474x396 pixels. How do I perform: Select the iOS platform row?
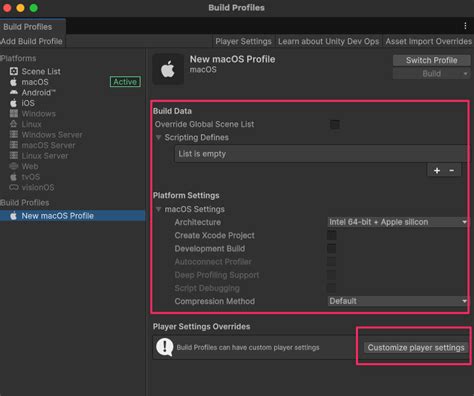click(x=73, y=103)
